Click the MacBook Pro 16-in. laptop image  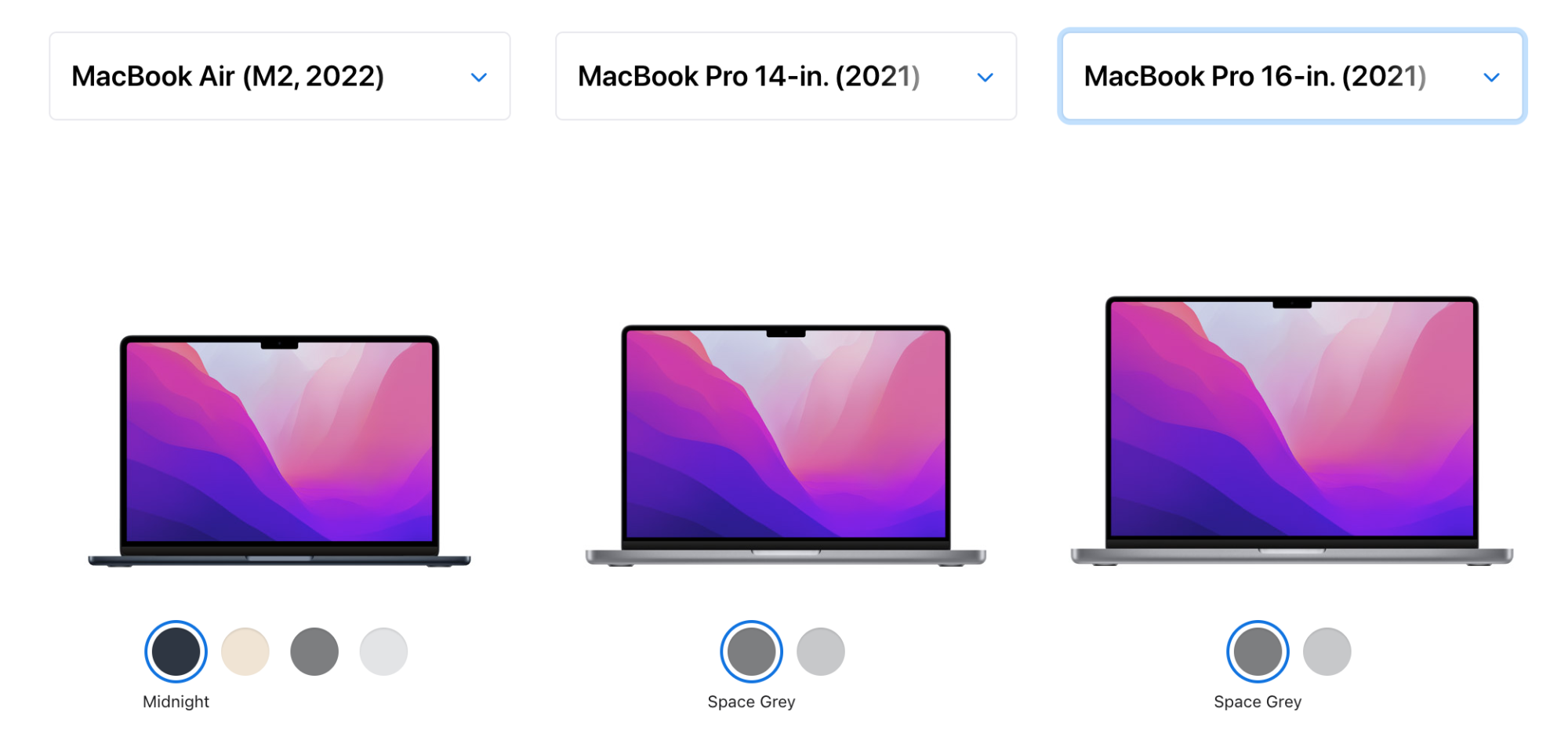click(1292, 431)
